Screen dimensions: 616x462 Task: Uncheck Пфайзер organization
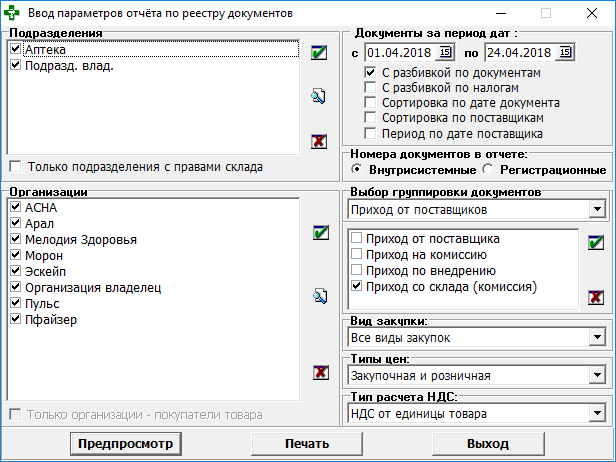15,319
